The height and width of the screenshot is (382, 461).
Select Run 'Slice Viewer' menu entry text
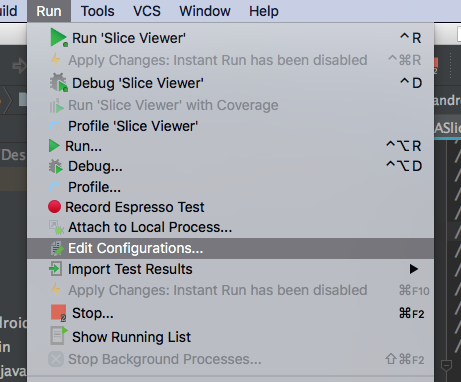point(129,38)
